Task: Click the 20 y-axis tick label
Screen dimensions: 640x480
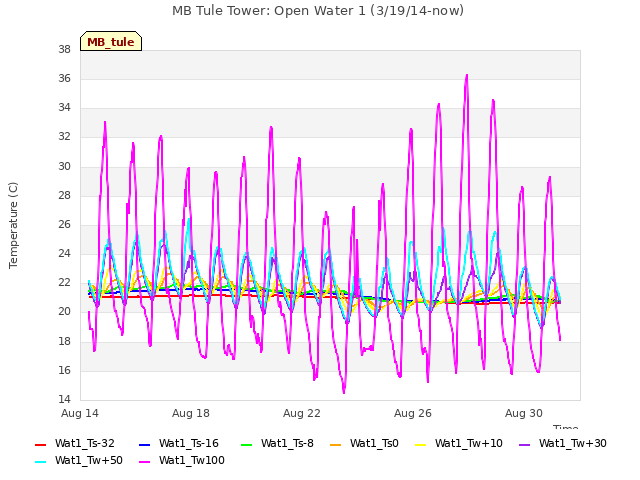Action: point(64,312)
